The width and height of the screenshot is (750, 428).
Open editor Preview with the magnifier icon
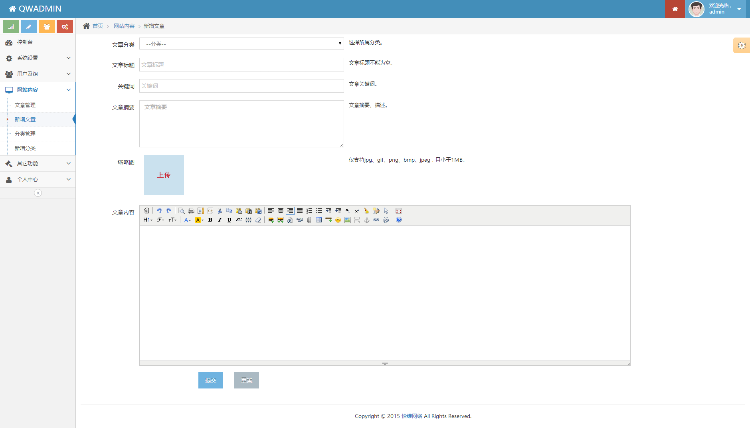pyautogui.click(x=182, y=211)
